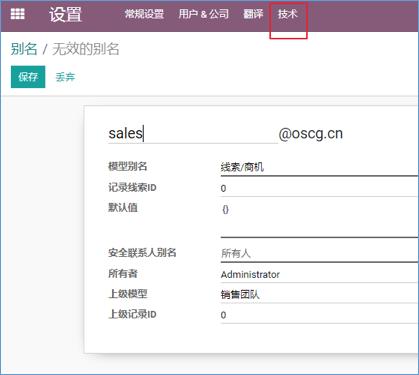
Task: Open the apps grid menu icon
Action: (x=18, y=14)
